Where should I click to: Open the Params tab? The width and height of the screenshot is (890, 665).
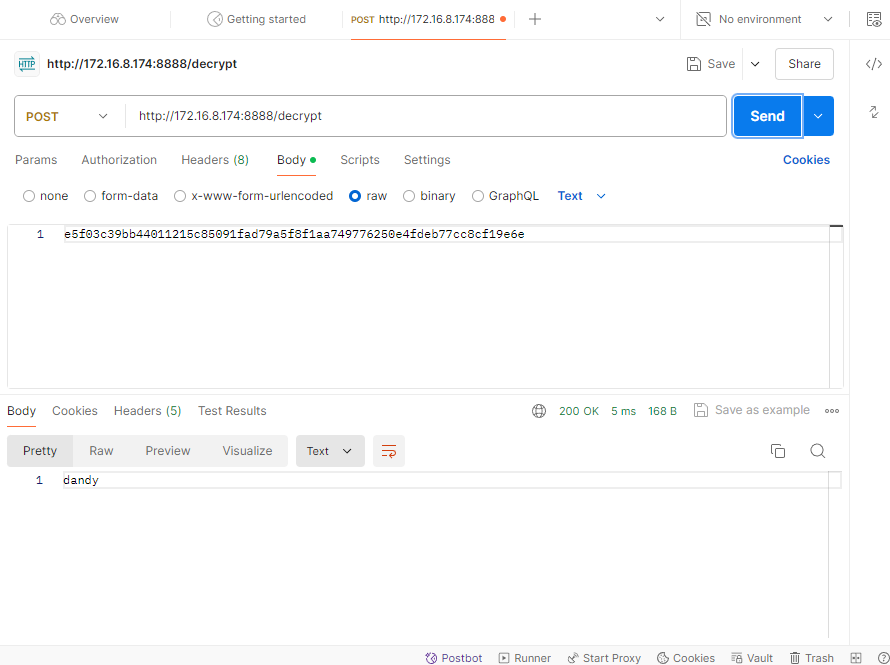(36, 160)
